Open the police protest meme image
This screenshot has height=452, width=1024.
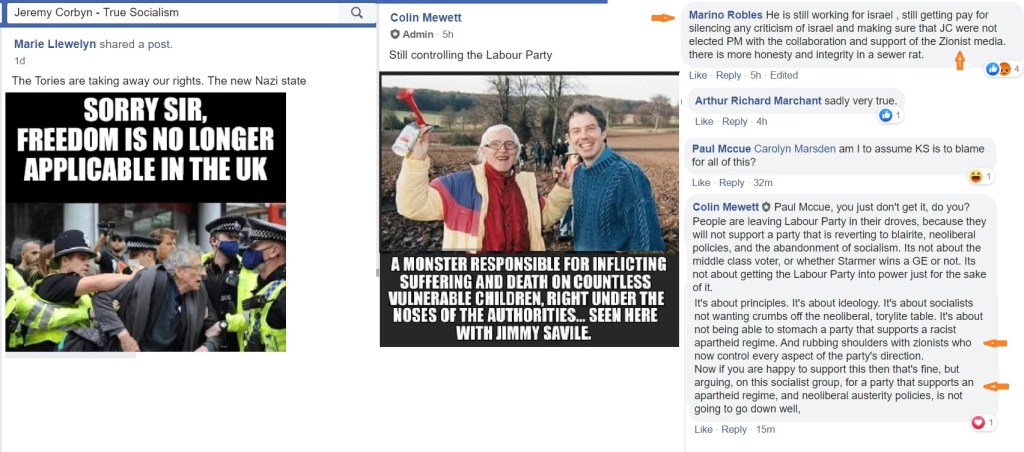click(x=146, y=222)
